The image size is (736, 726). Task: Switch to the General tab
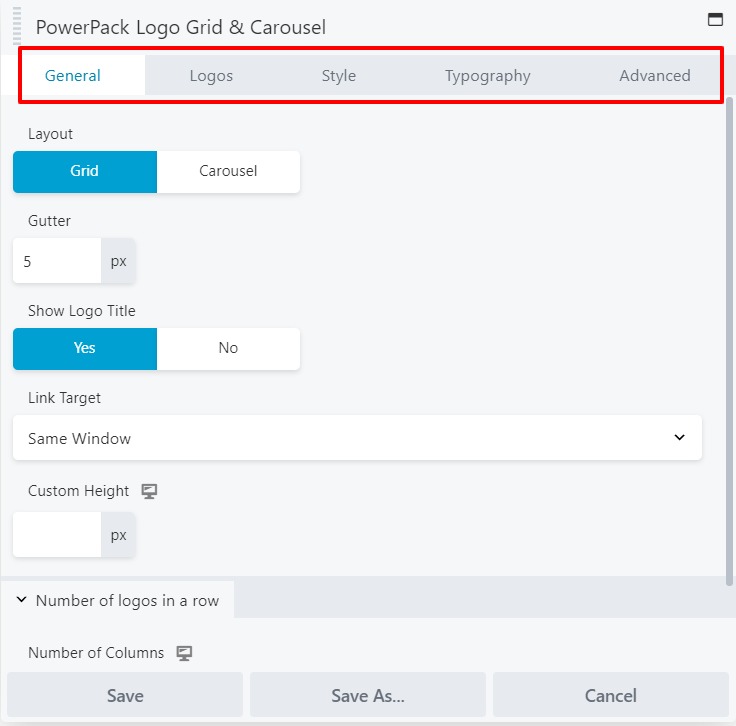[x=73, y=76]
